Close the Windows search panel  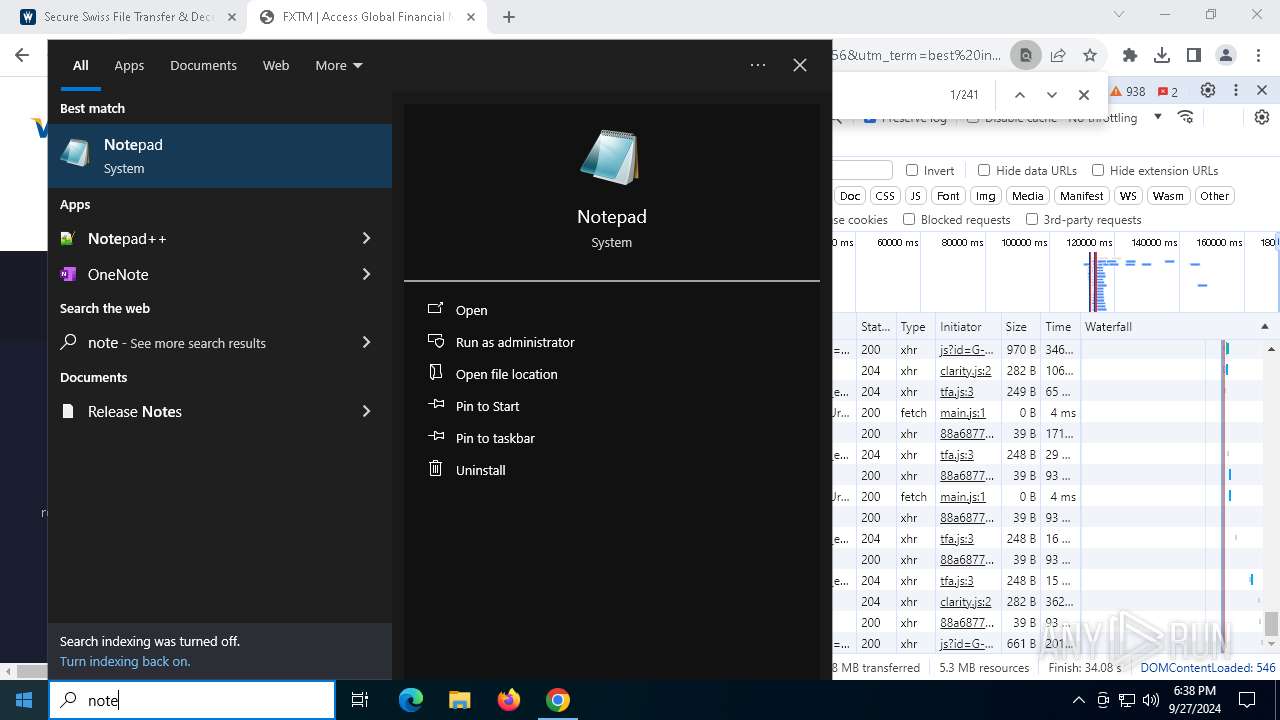pos(800,65)
